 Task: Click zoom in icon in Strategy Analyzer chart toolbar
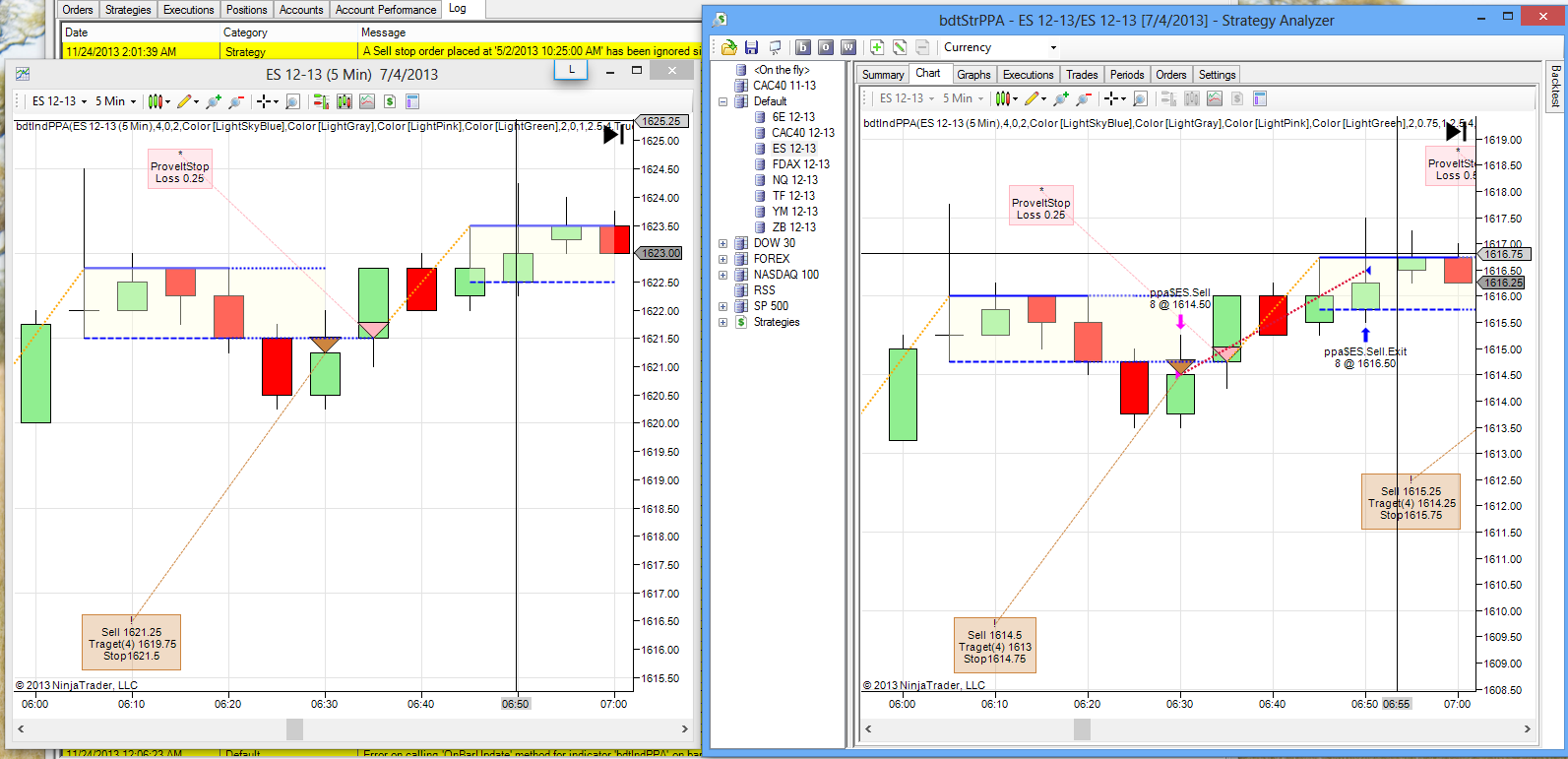point(1060,98)
